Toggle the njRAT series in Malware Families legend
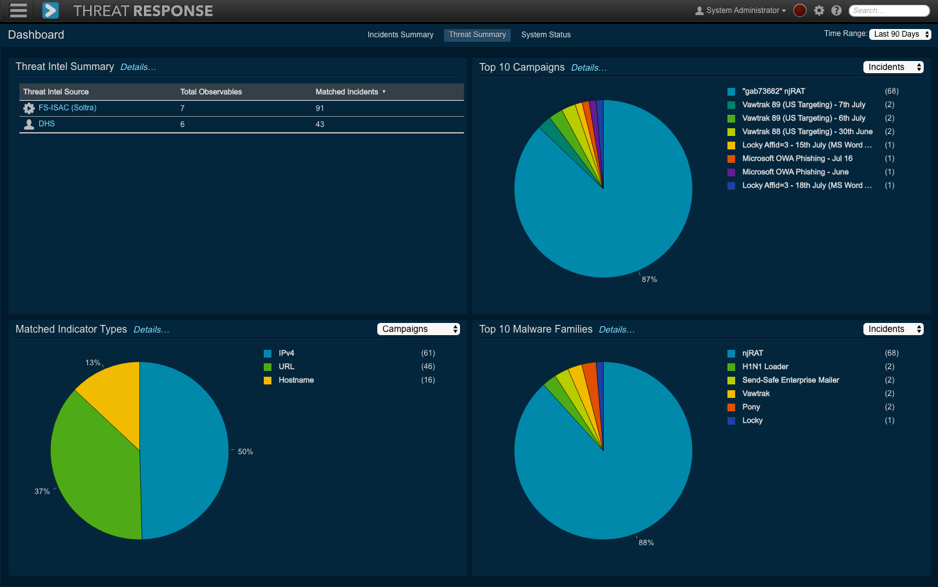Screen dimensions: 938x587 pos(752,353)
